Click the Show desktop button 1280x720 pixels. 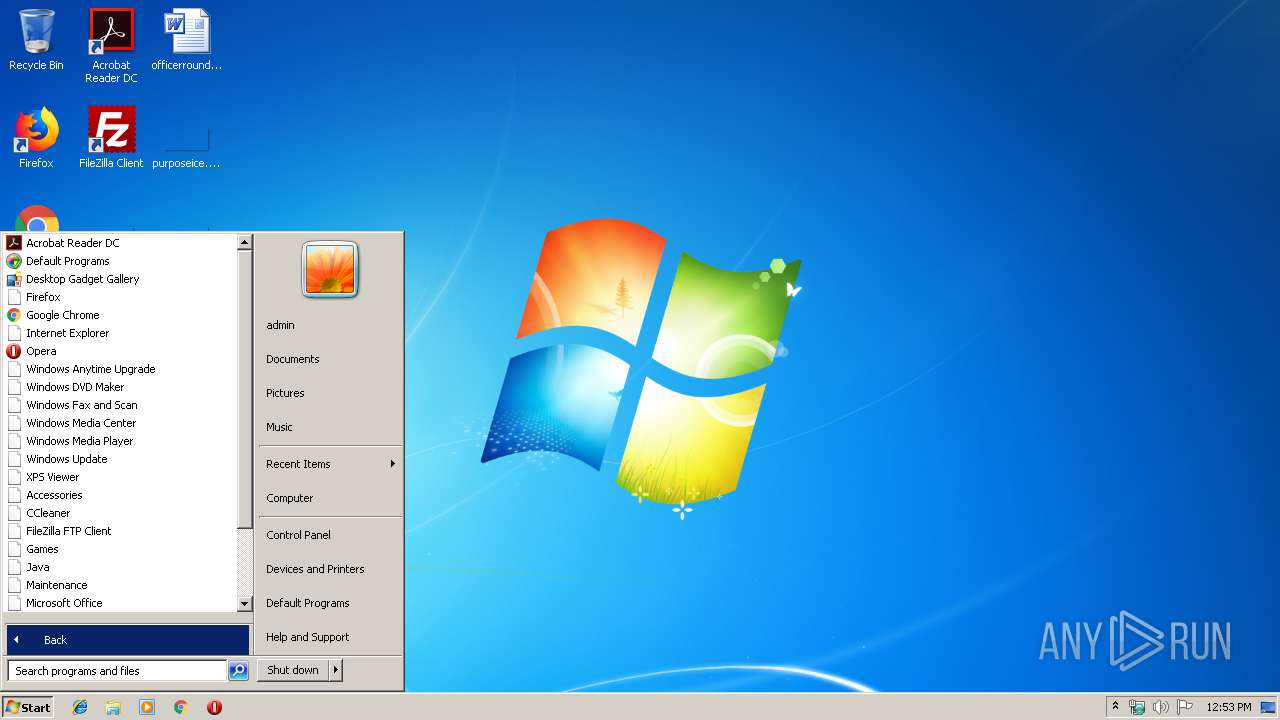[1268, 707]
